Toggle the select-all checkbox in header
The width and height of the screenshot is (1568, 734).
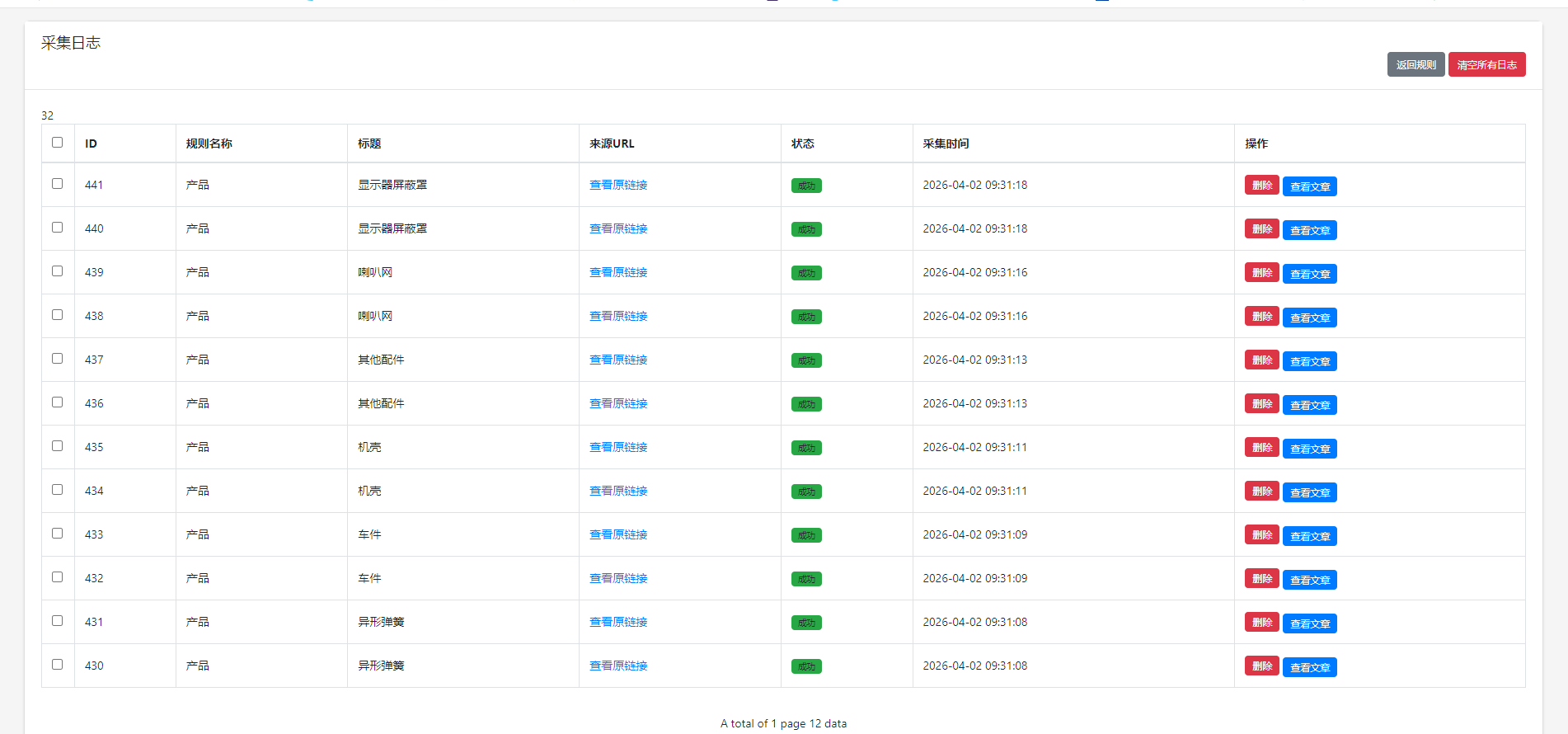[58, 143]
